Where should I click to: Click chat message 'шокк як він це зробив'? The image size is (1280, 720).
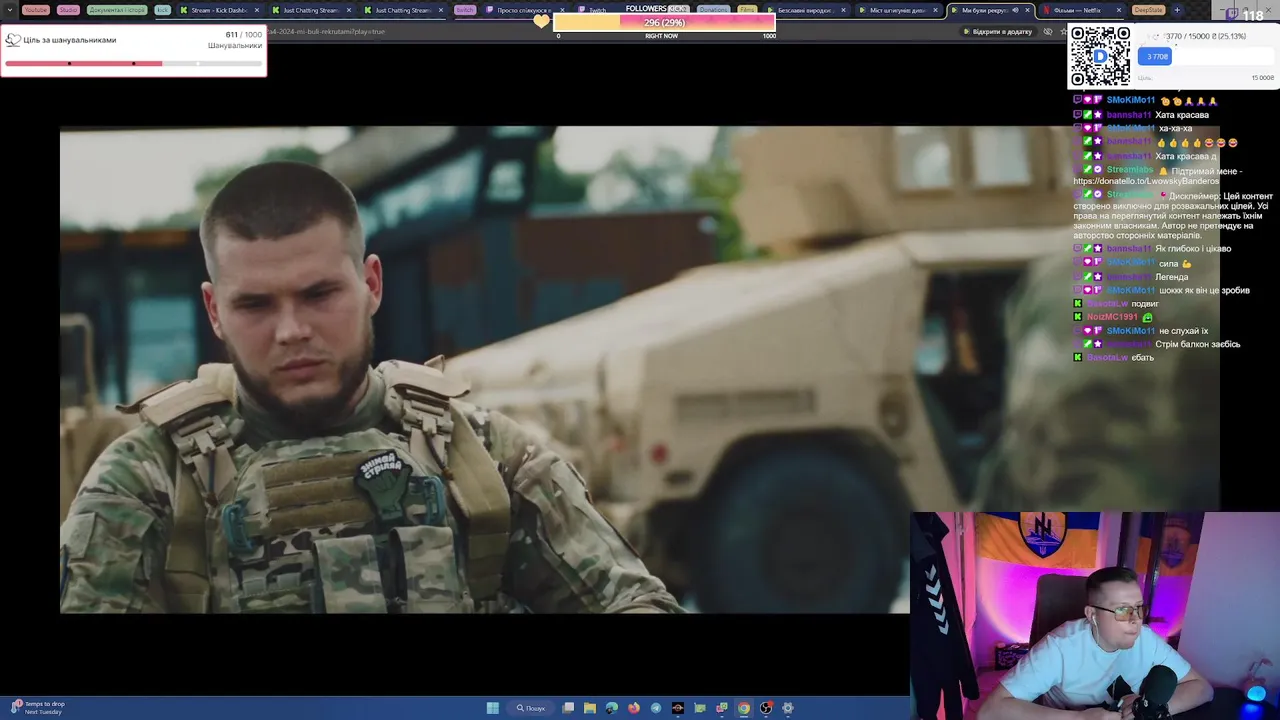point(1204,290)
